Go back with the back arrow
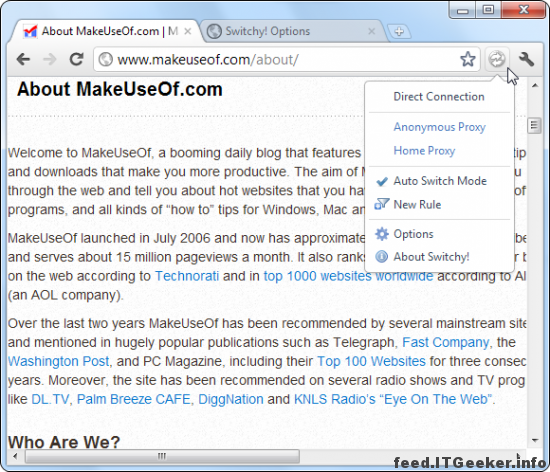The width and height of the screenshot is (550, 472). coord(23,59)
